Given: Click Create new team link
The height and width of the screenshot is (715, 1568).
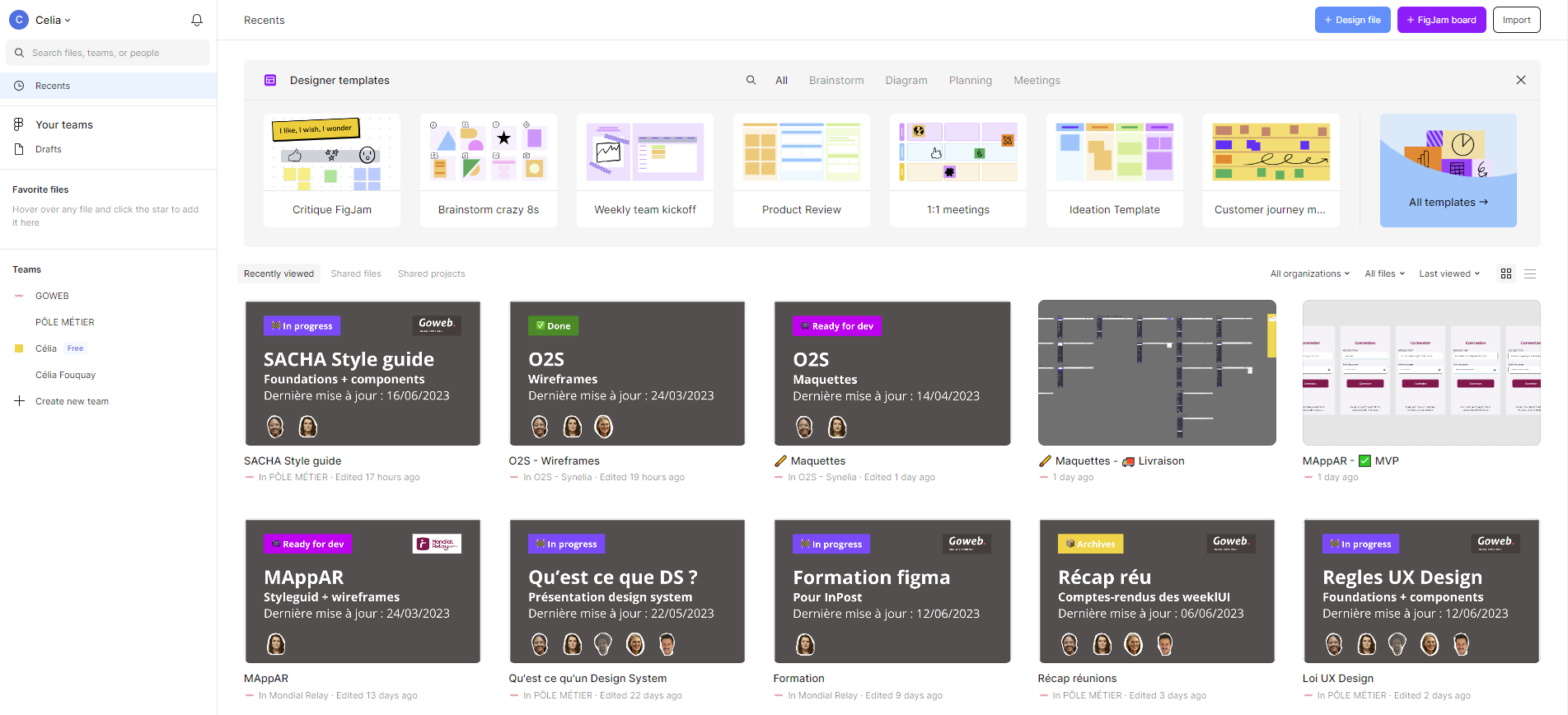Looking at the screenshot, I should (x=72, y=401).
